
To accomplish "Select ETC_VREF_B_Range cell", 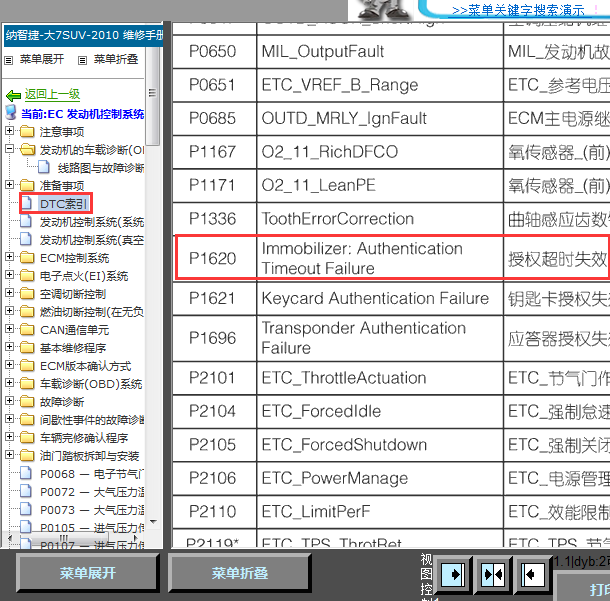I will pyautogui.click(x=380, y=85).
